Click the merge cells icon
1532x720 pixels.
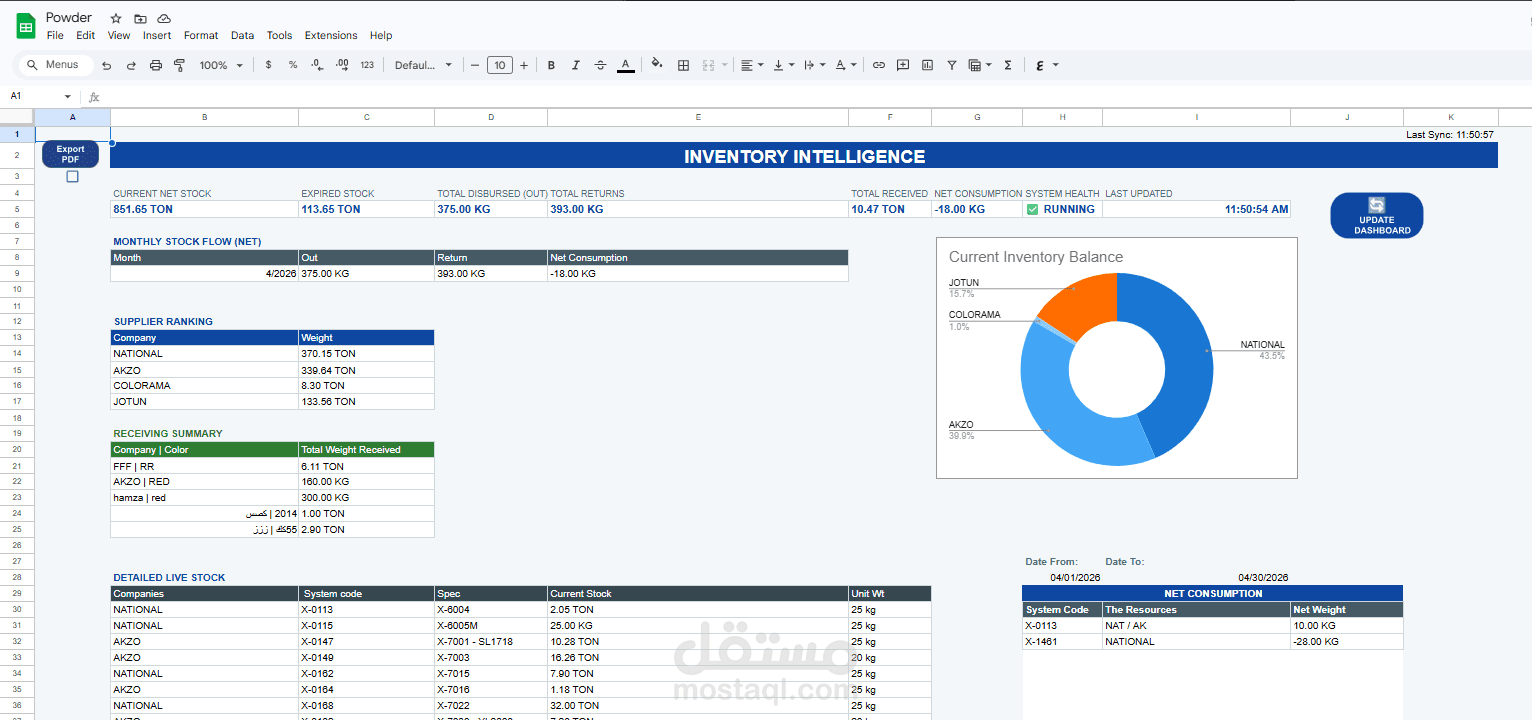pyautogui.click(x=708, y=65)
